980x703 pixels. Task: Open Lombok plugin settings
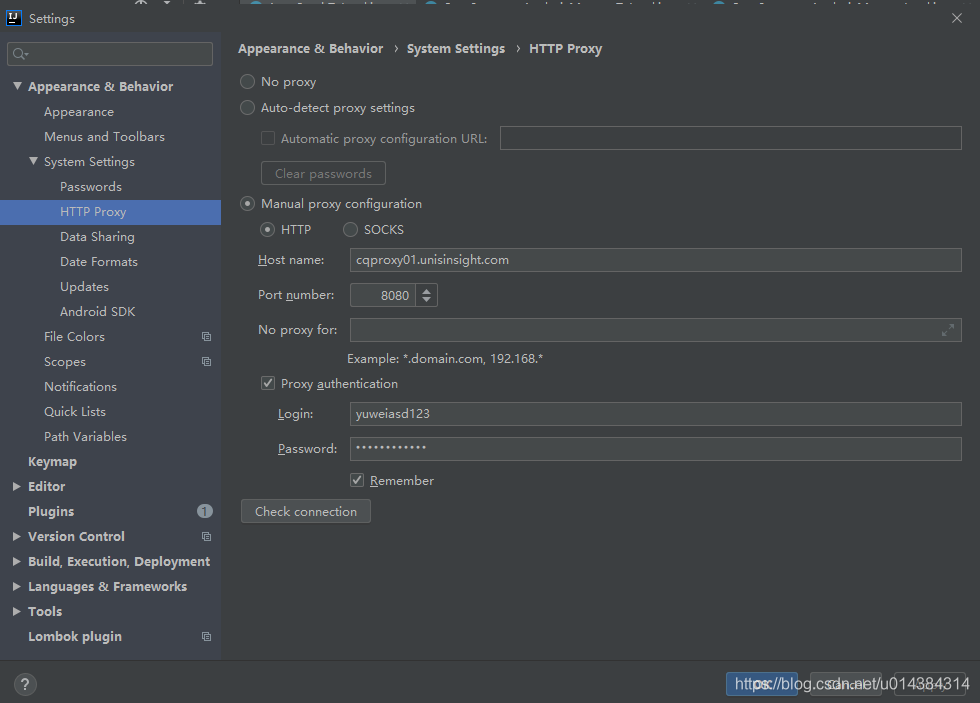[x=75, y=637]
